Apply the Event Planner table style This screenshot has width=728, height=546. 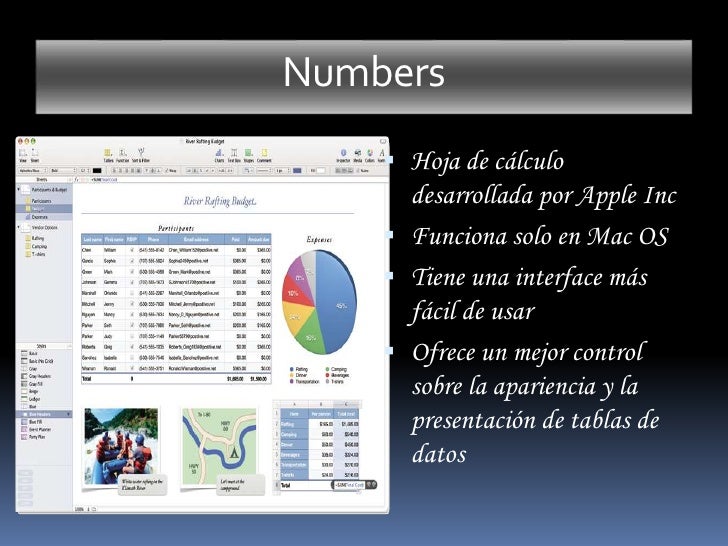click(x=36, y=429)
